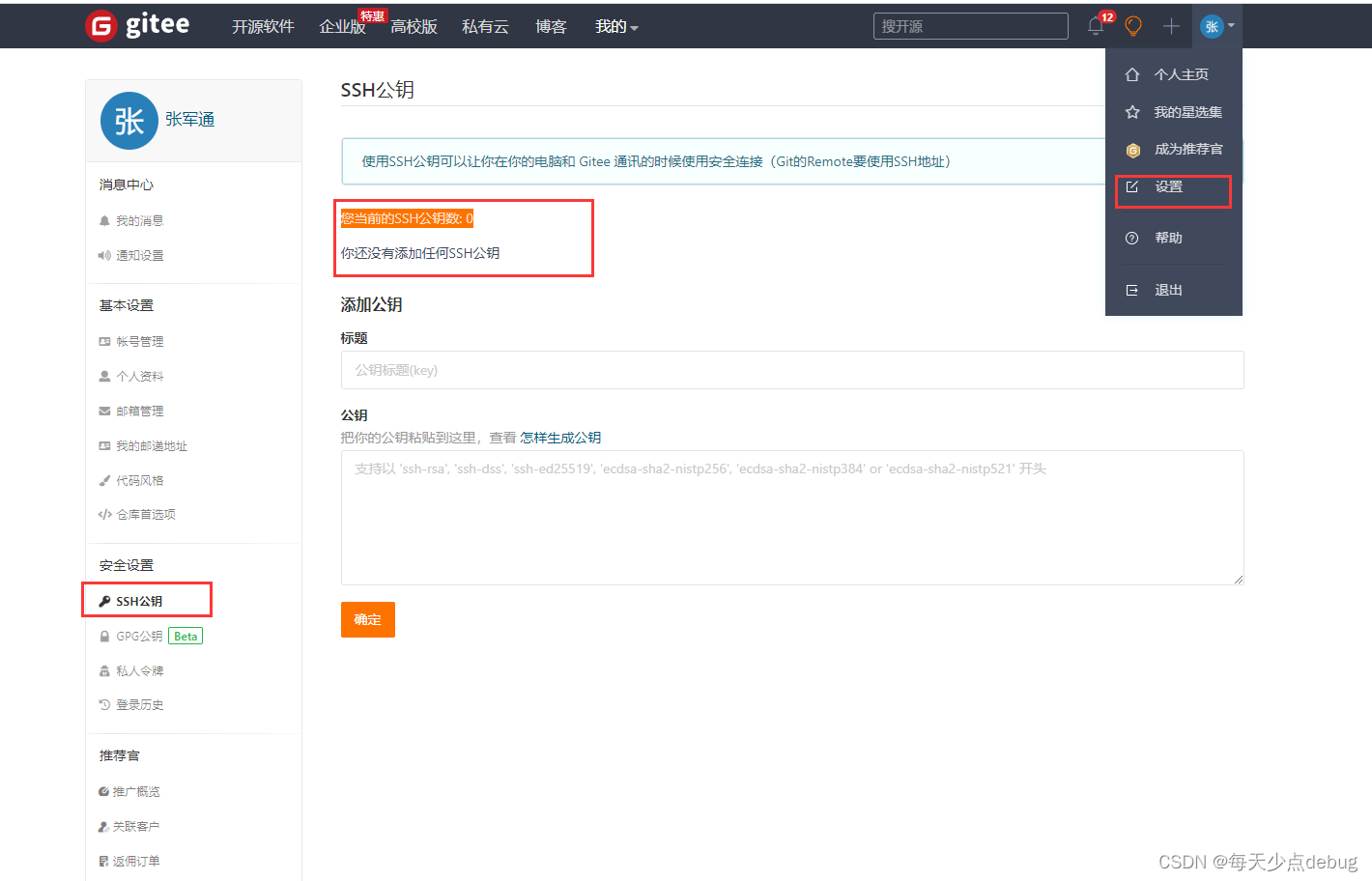Open 帐号管理 in the sidebar
This screenshot has height=881, width=1372.
point(140,342)
